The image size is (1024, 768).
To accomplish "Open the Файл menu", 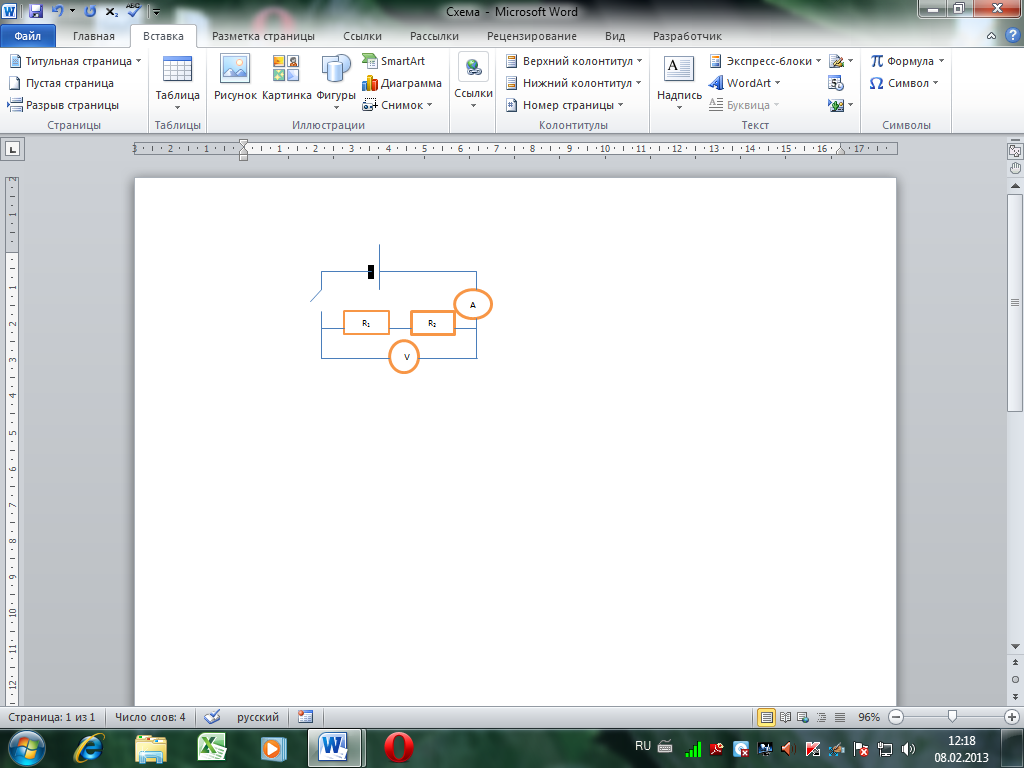I will point(28,36).
